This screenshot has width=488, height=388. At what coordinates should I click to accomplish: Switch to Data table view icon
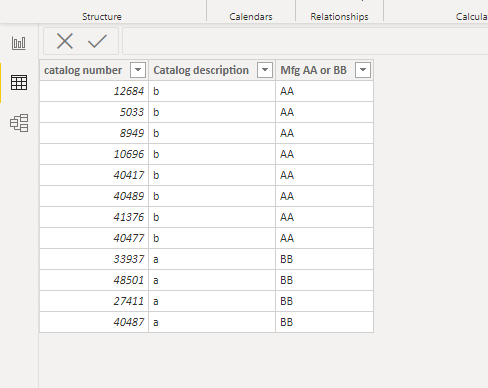pos(19,82)
